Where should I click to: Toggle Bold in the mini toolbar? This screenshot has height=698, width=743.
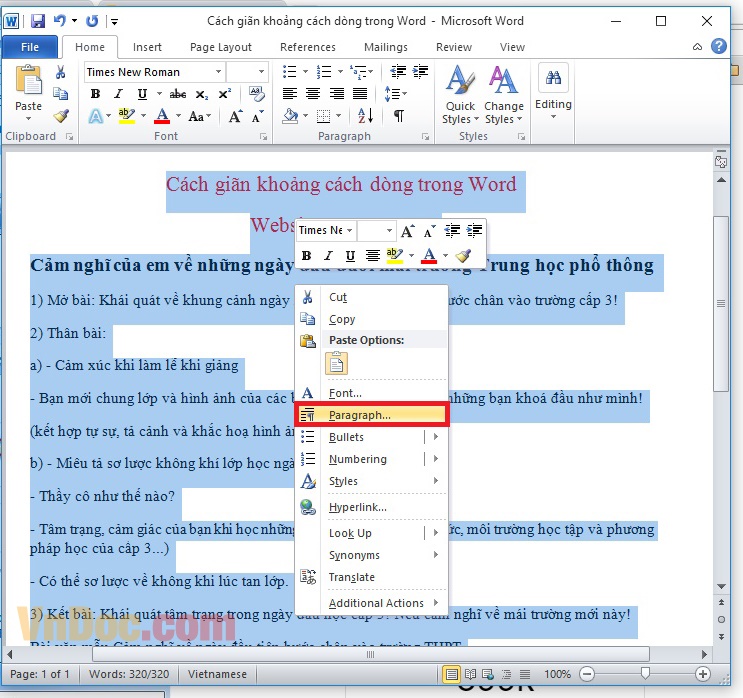(x=307, y=256)
